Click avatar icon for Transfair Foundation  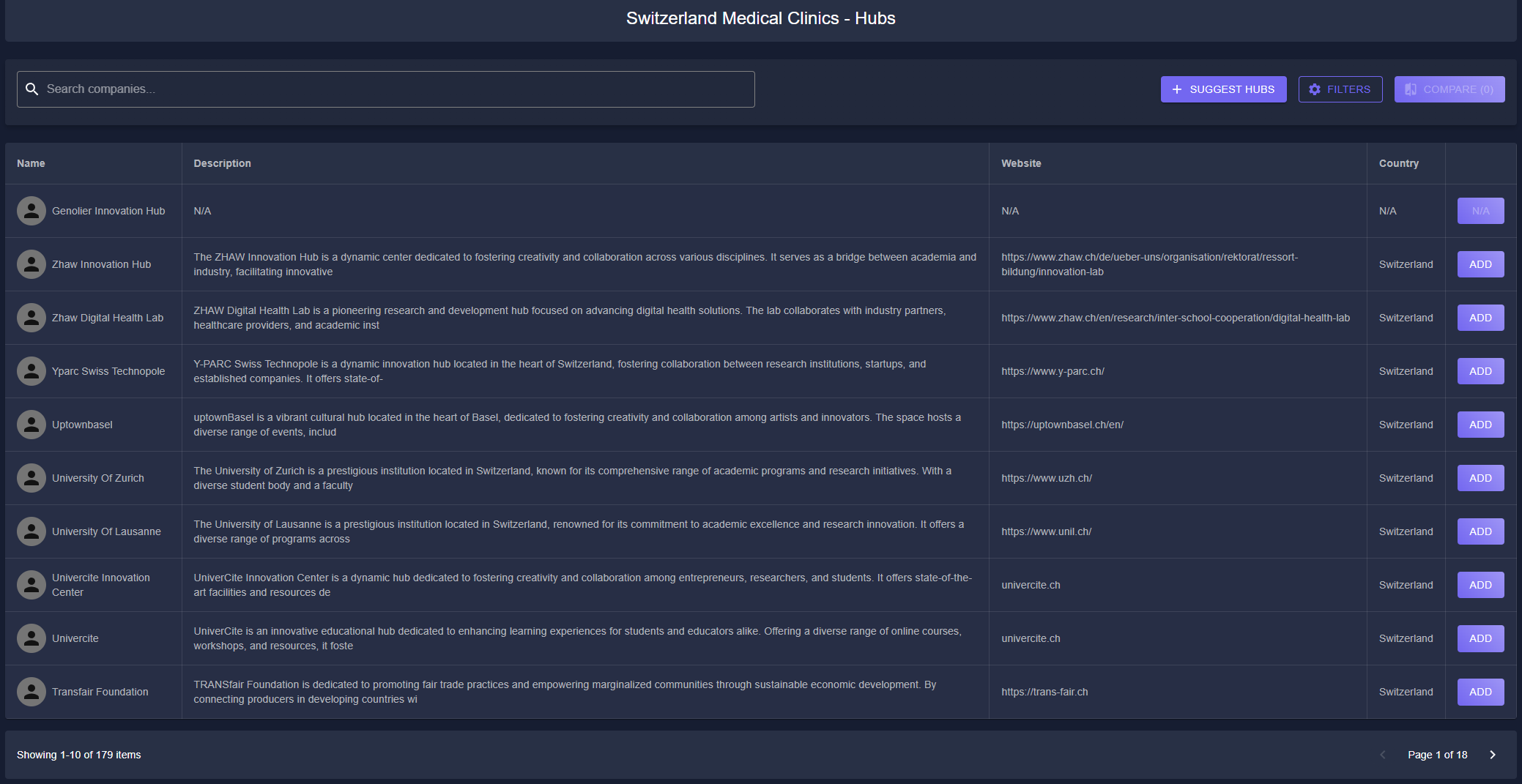[31, 692]
